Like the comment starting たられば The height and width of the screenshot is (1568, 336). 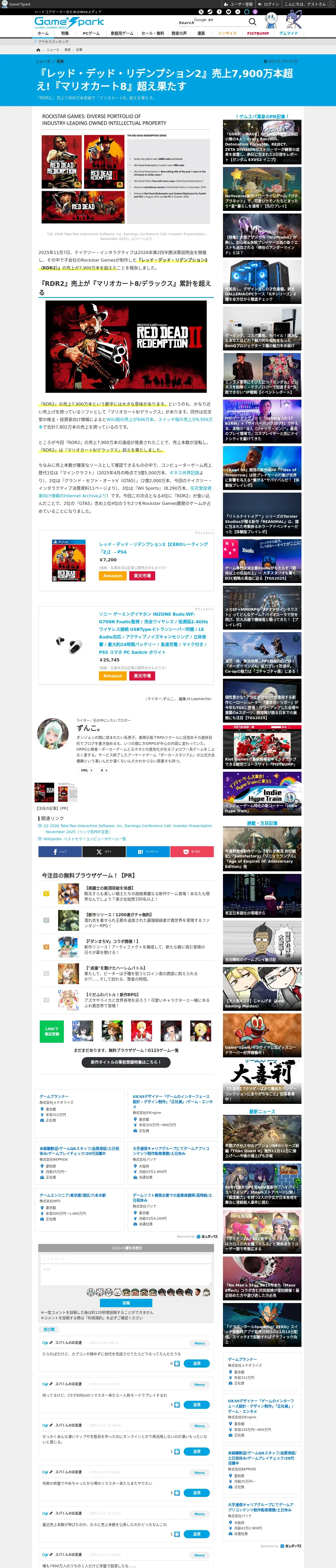[177, 1363]
